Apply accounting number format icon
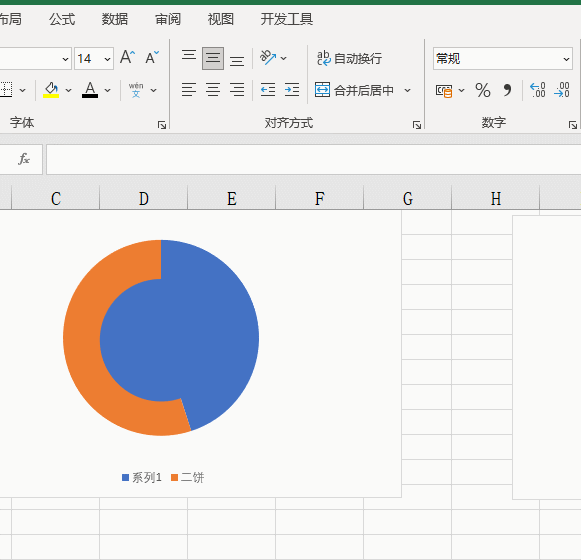 point(444,90)
